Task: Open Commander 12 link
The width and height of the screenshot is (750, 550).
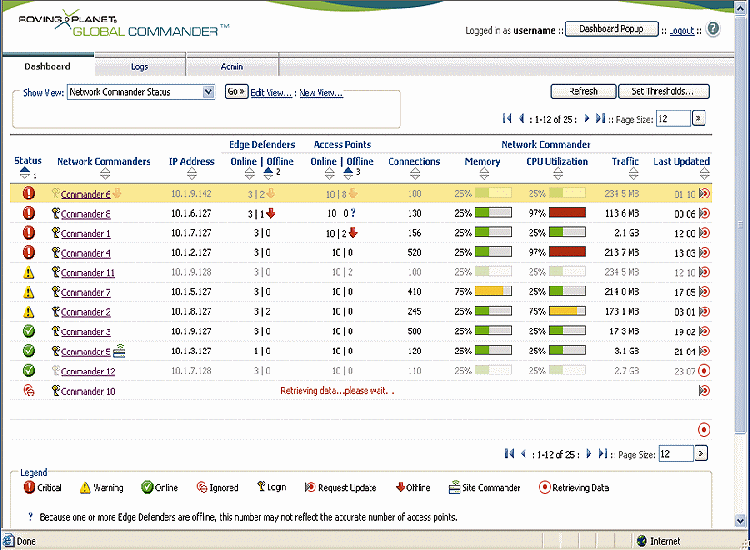Action: pos(88,371)
